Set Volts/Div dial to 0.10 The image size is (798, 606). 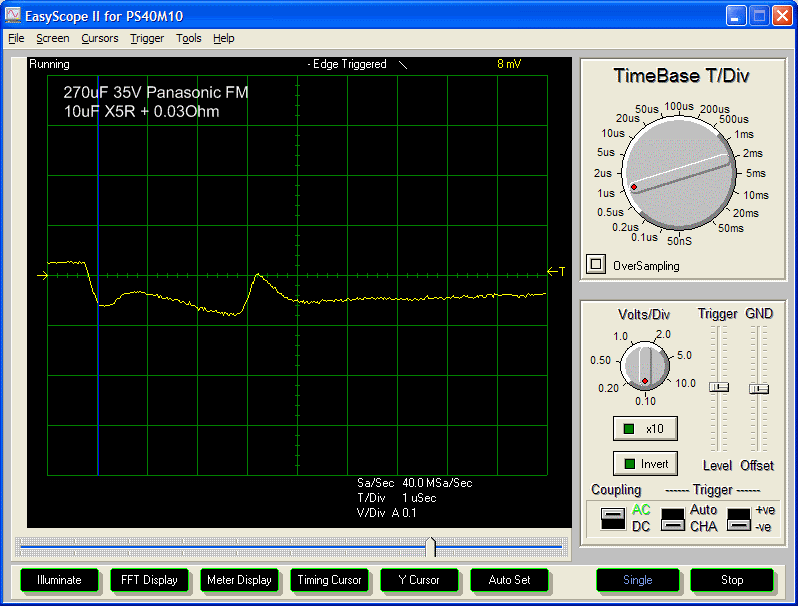[645, 401]
